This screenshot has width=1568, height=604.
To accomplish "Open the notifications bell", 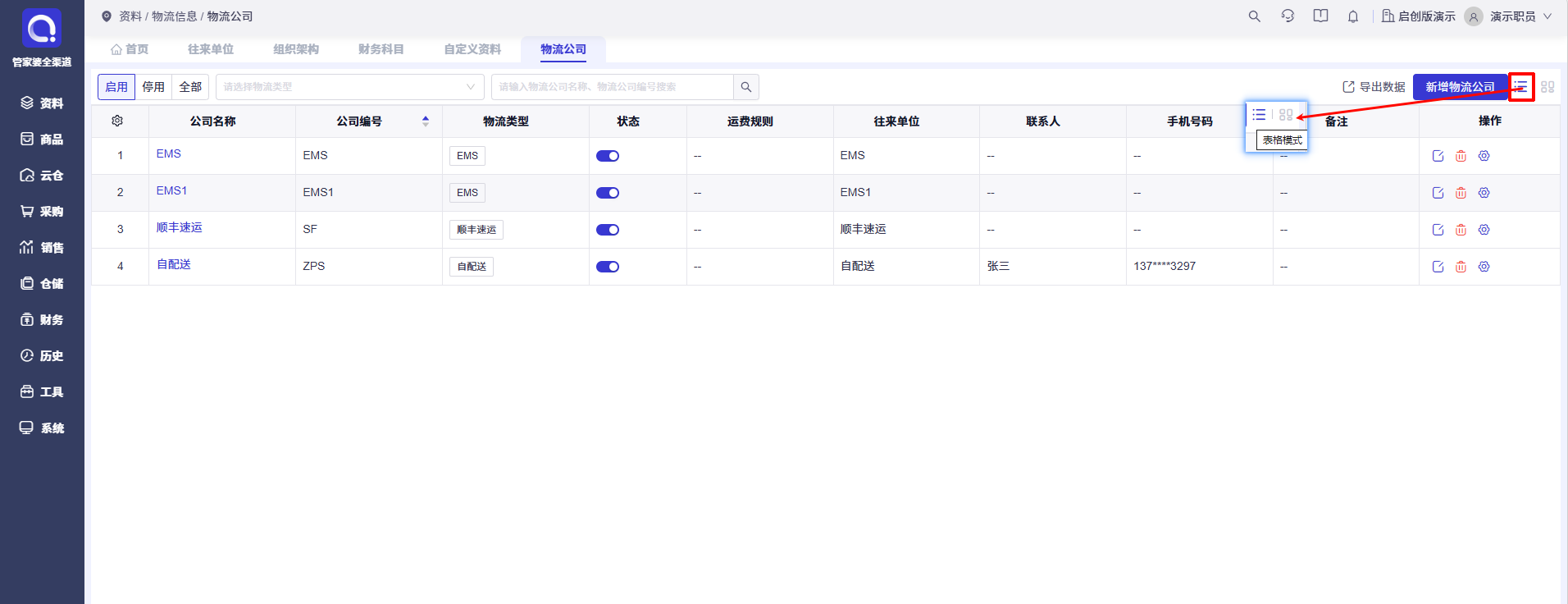I will point(1353,16).
